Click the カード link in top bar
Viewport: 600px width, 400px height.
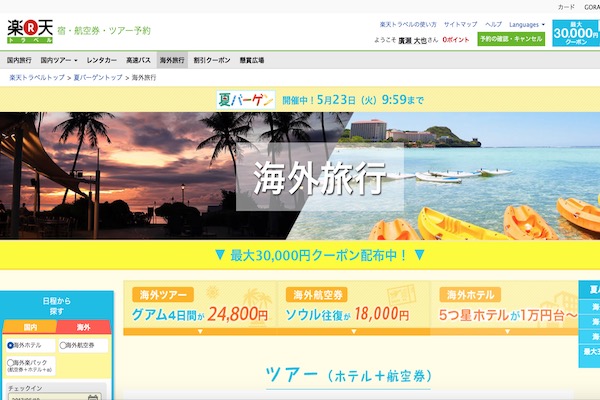tap(566, 7)
